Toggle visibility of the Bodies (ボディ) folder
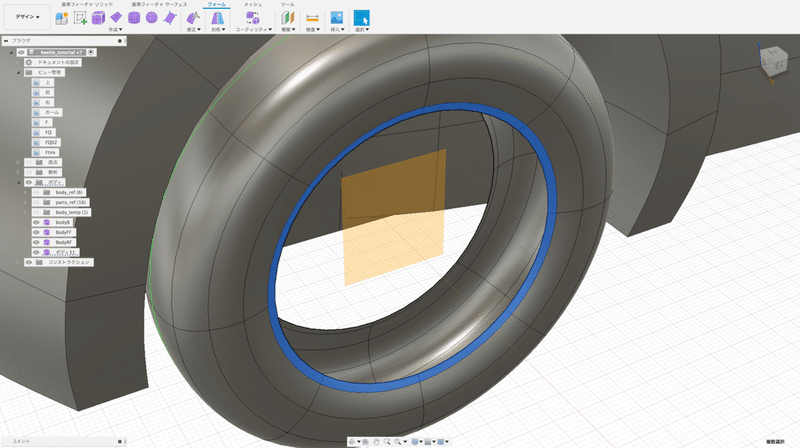The image size is (800, 448). (x=29, y=182)
